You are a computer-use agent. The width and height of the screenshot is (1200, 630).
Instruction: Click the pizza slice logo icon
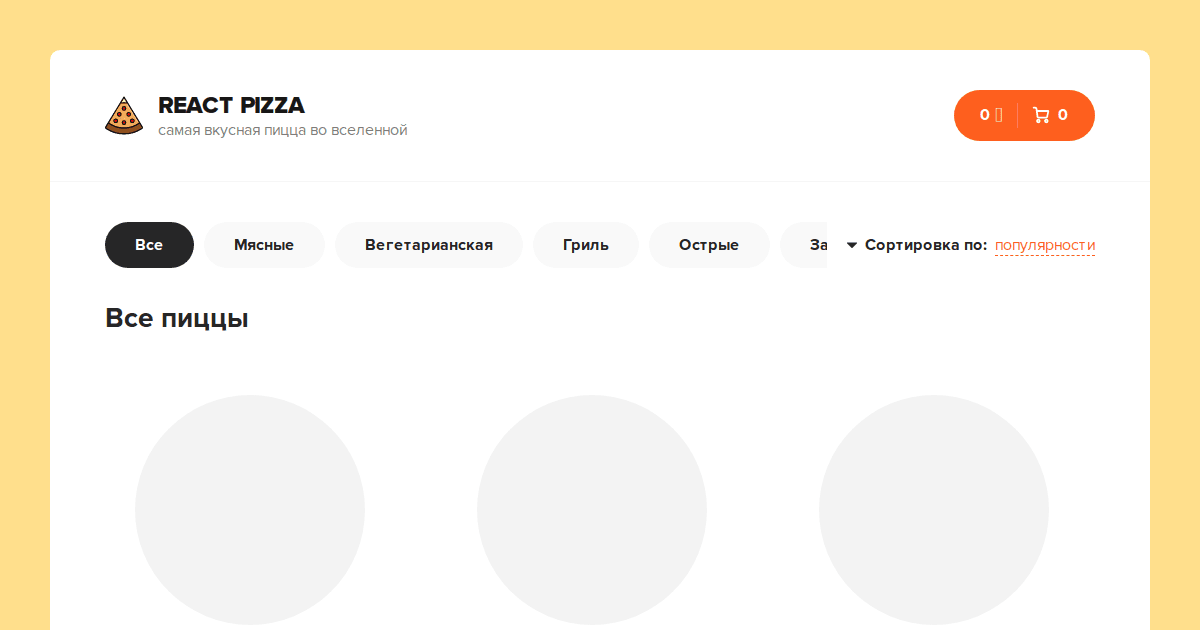124,116
